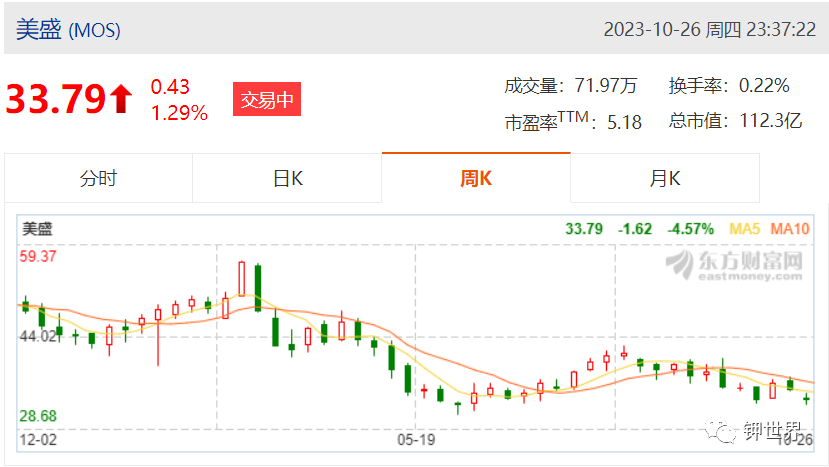Click the 美盛 (MOS) stock title
Viewport: 829px width, 467px height.
pos(68,29)
